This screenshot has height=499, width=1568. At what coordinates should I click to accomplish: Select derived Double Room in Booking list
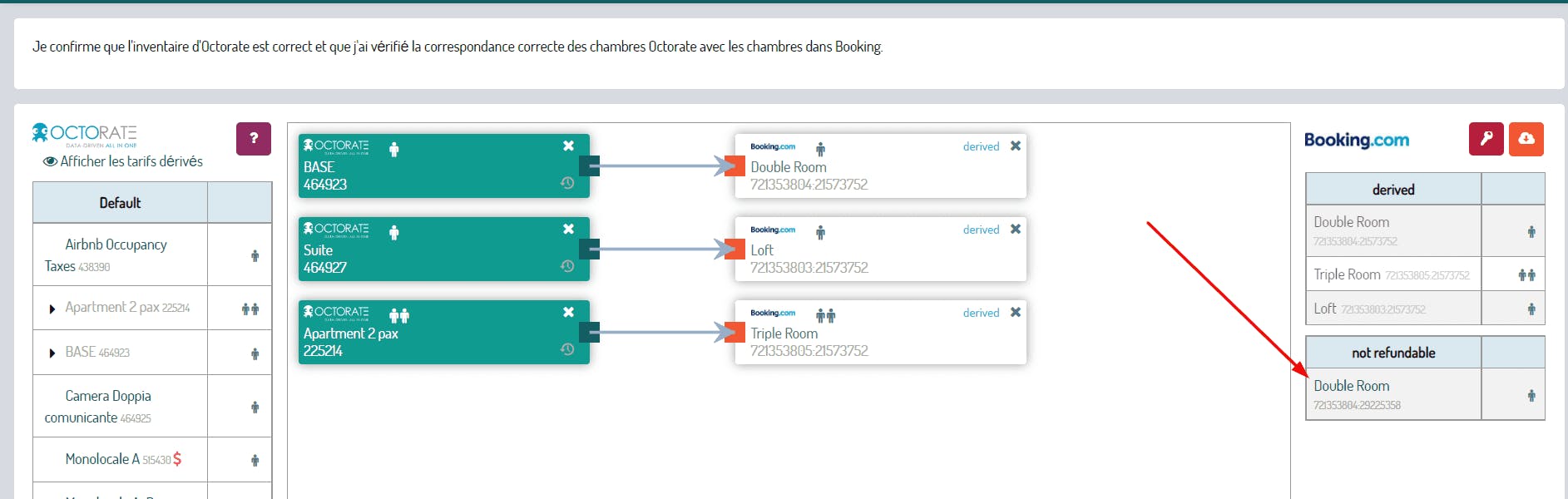(1393, 230)
